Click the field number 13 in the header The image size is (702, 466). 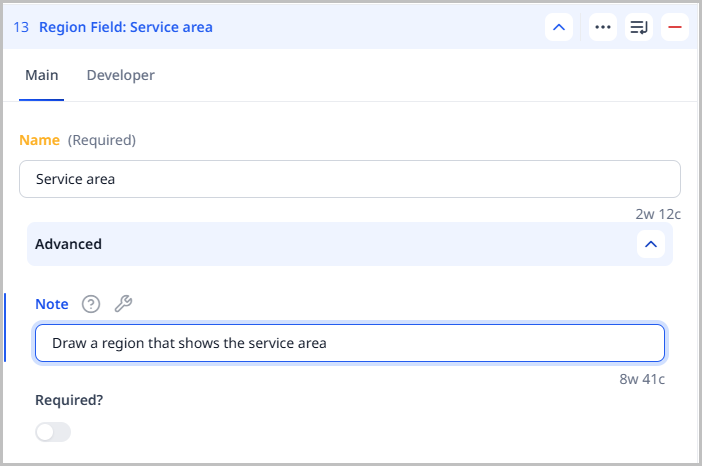pos(21,27)
